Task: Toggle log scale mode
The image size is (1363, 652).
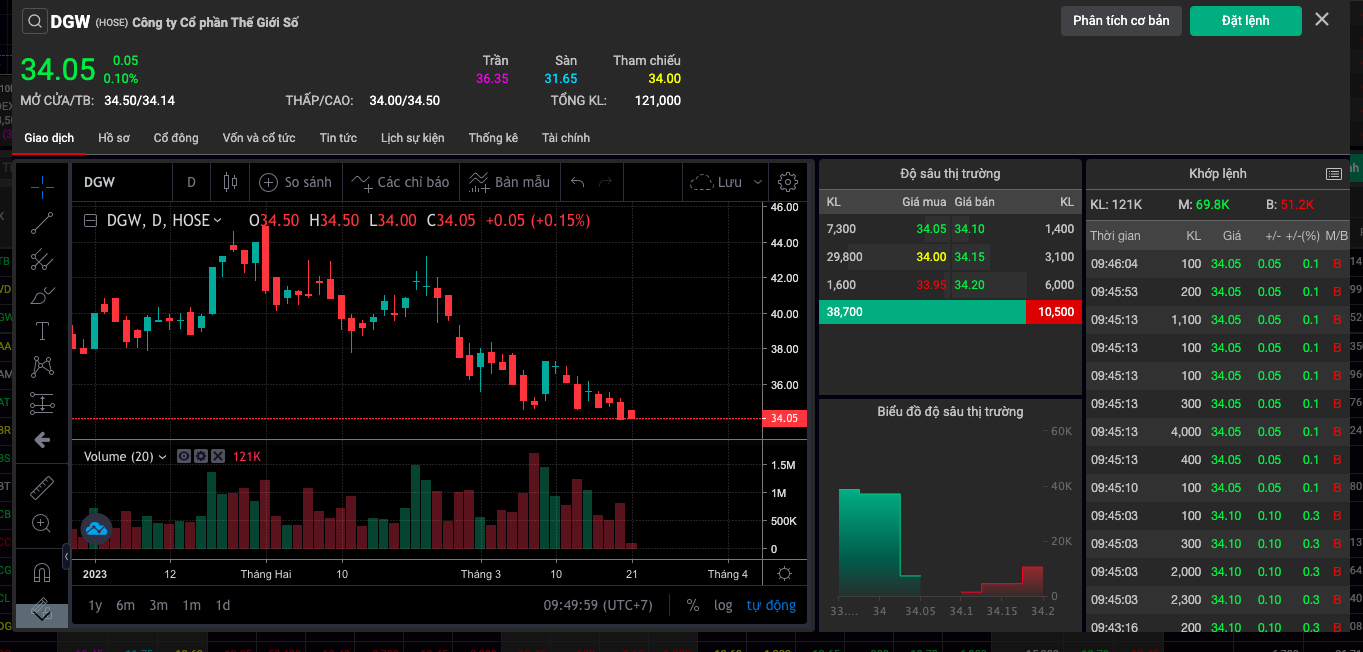Action: pos(723,605)
